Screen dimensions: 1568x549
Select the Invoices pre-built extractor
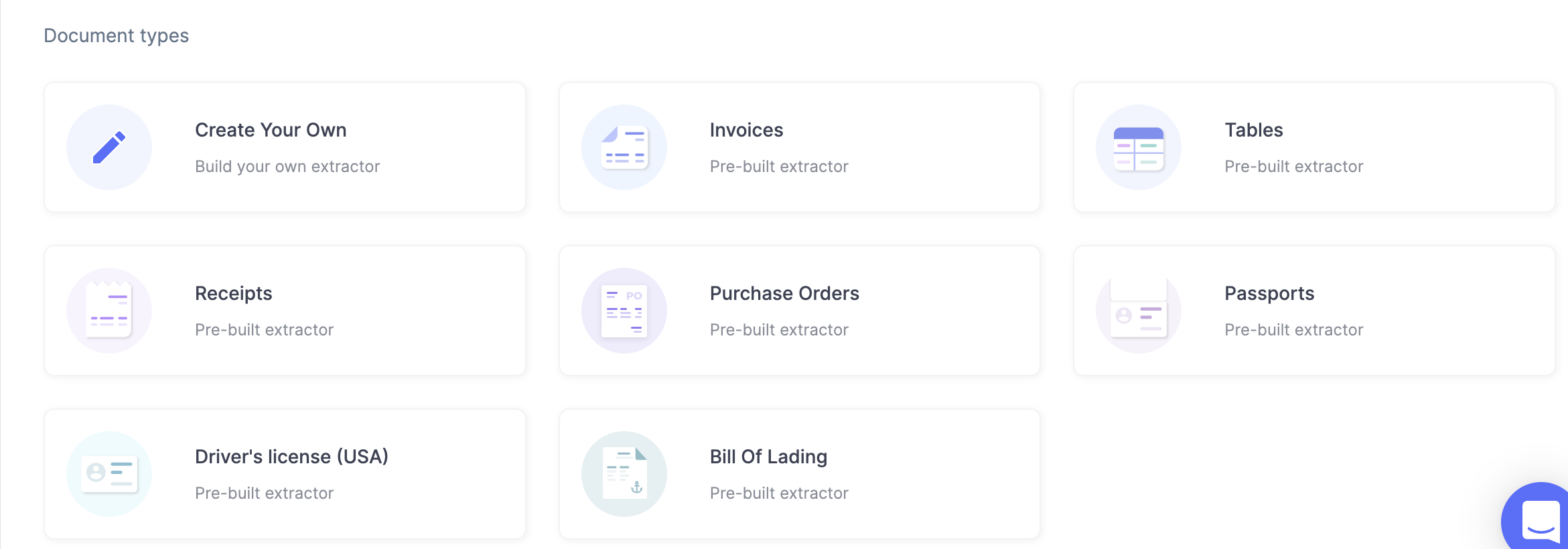799,147
